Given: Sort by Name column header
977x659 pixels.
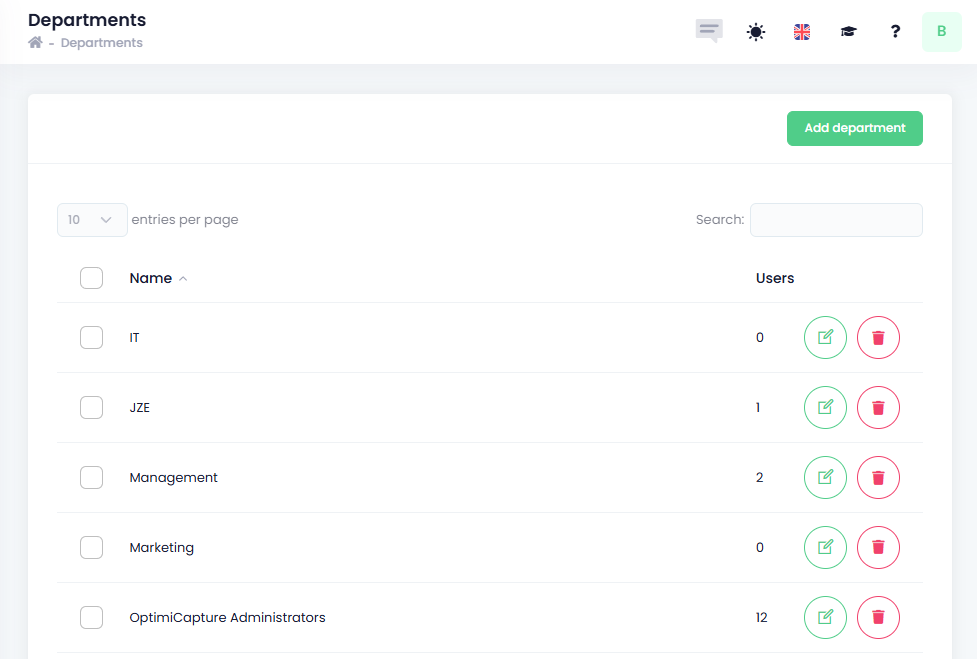Looking at the screenshot, I should tap(151, 278).
